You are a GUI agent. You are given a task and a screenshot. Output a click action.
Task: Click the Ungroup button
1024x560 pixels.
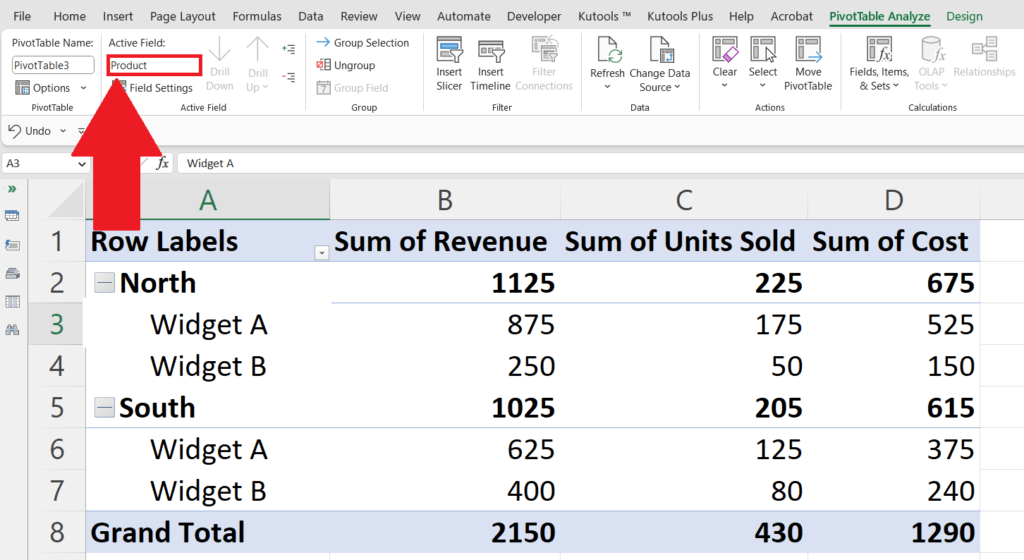coord(345,65)
